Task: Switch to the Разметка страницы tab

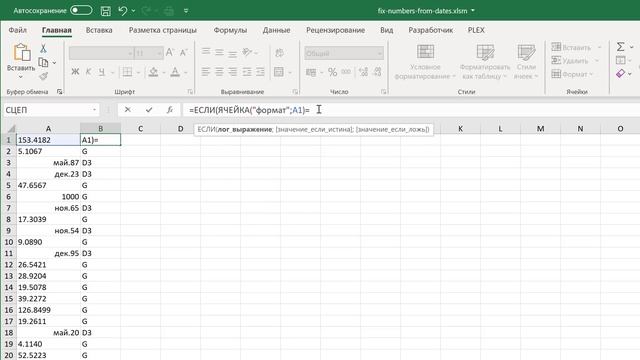Action: 162,30
